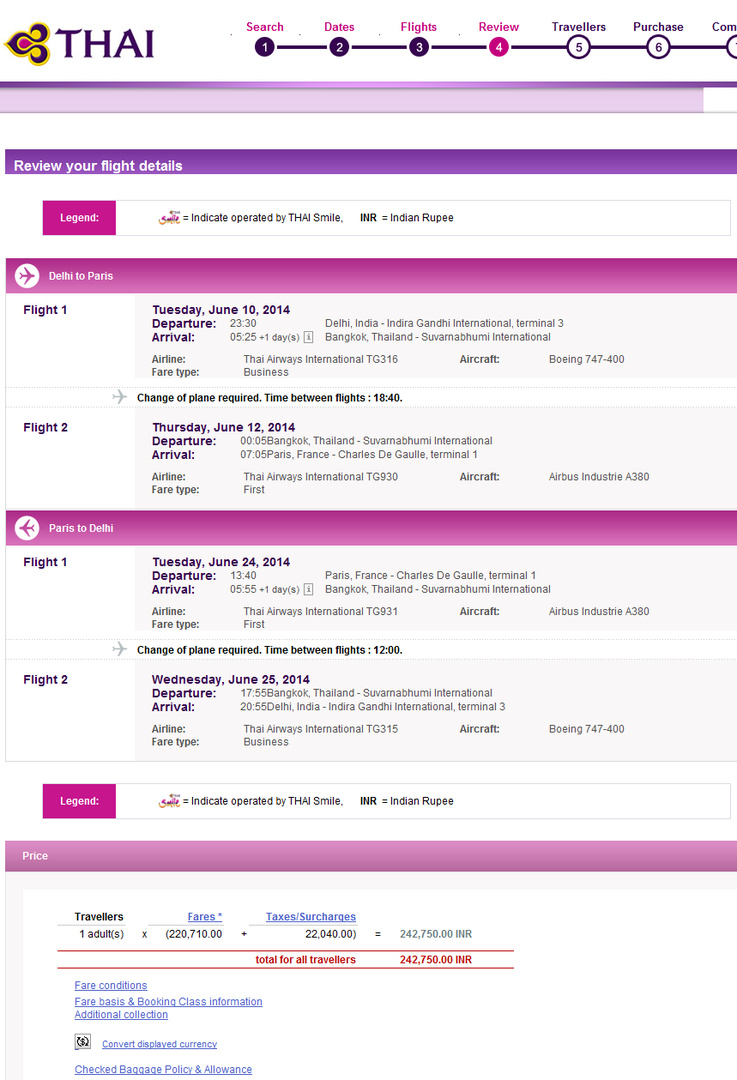Click Convert displayed currency link

click(x=159, y=1044)
